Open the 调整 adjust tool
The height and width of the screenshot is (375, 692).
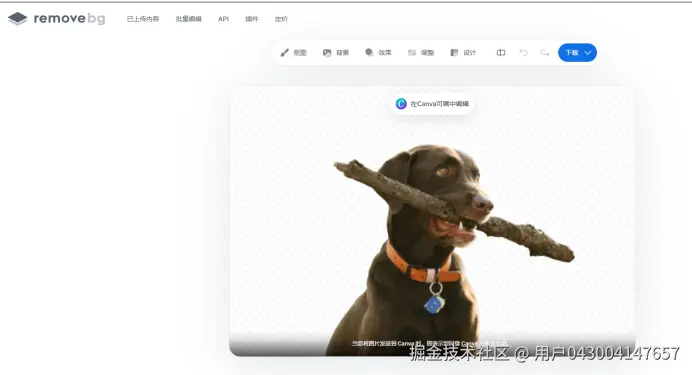[421, 52]
